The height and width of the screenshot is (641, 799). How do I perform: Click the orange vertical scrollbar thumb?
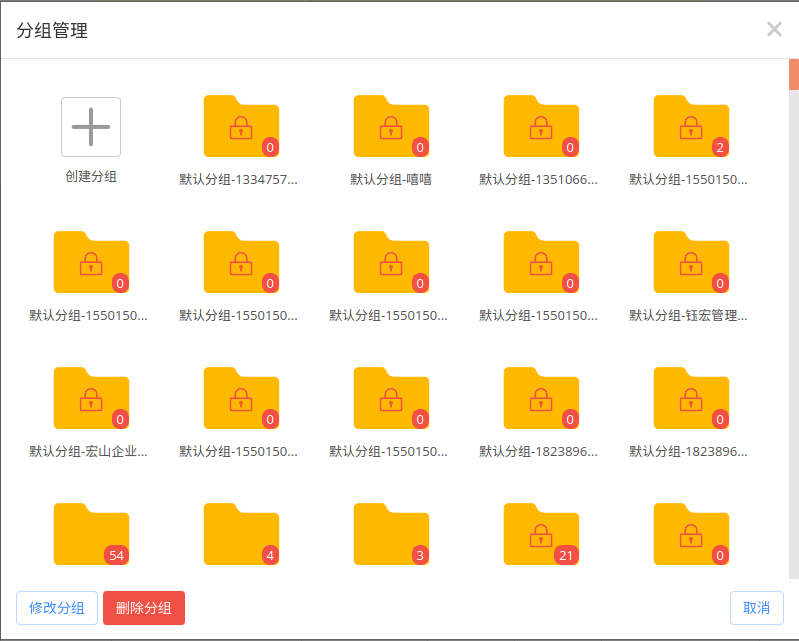coord(793,74)
